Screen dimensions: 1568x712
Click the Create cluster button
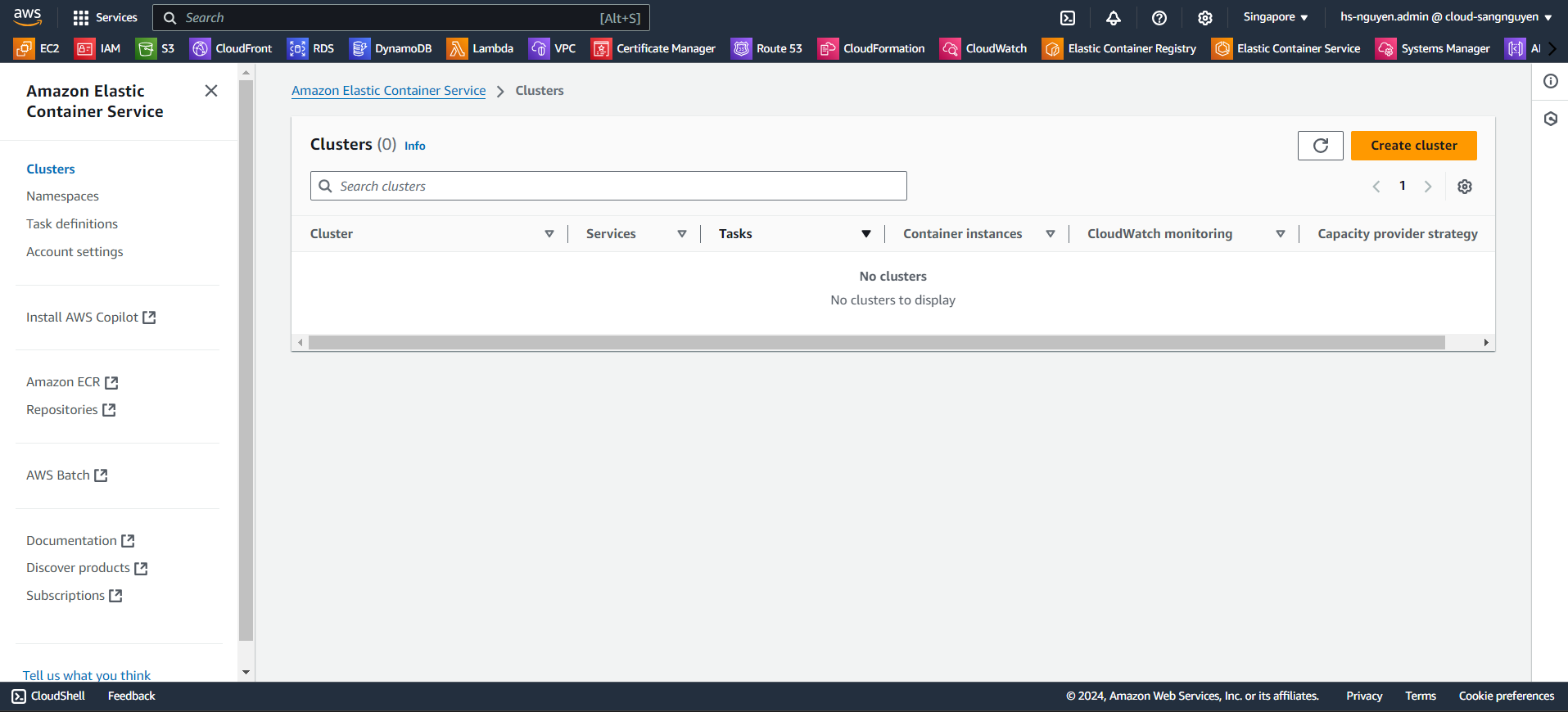click(x=1413, y=146)
